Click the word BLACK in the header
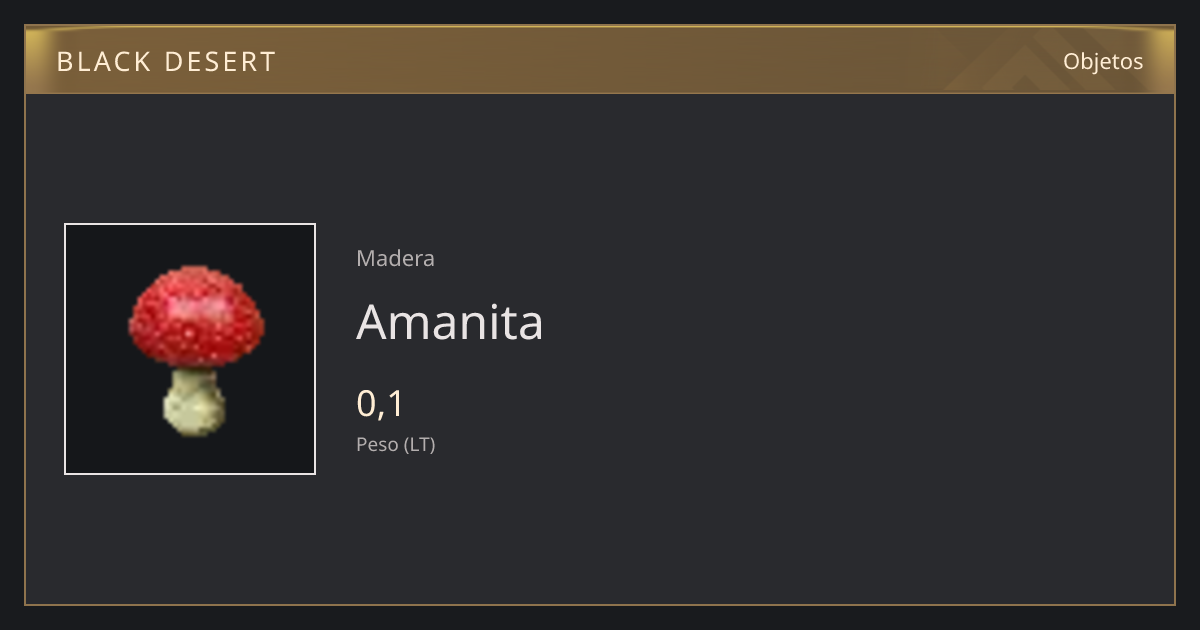The image size is (1200, 630). 101,62
